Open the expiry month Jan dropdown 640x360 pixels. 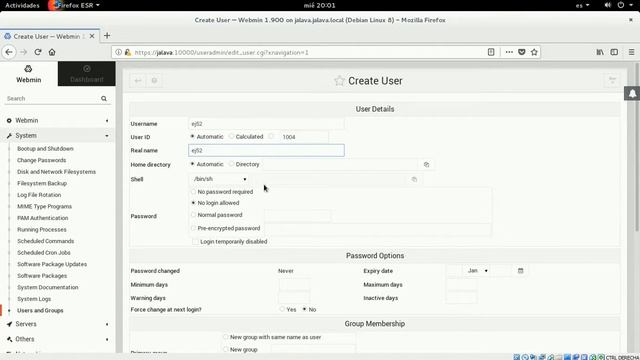(x=478, y=271)
